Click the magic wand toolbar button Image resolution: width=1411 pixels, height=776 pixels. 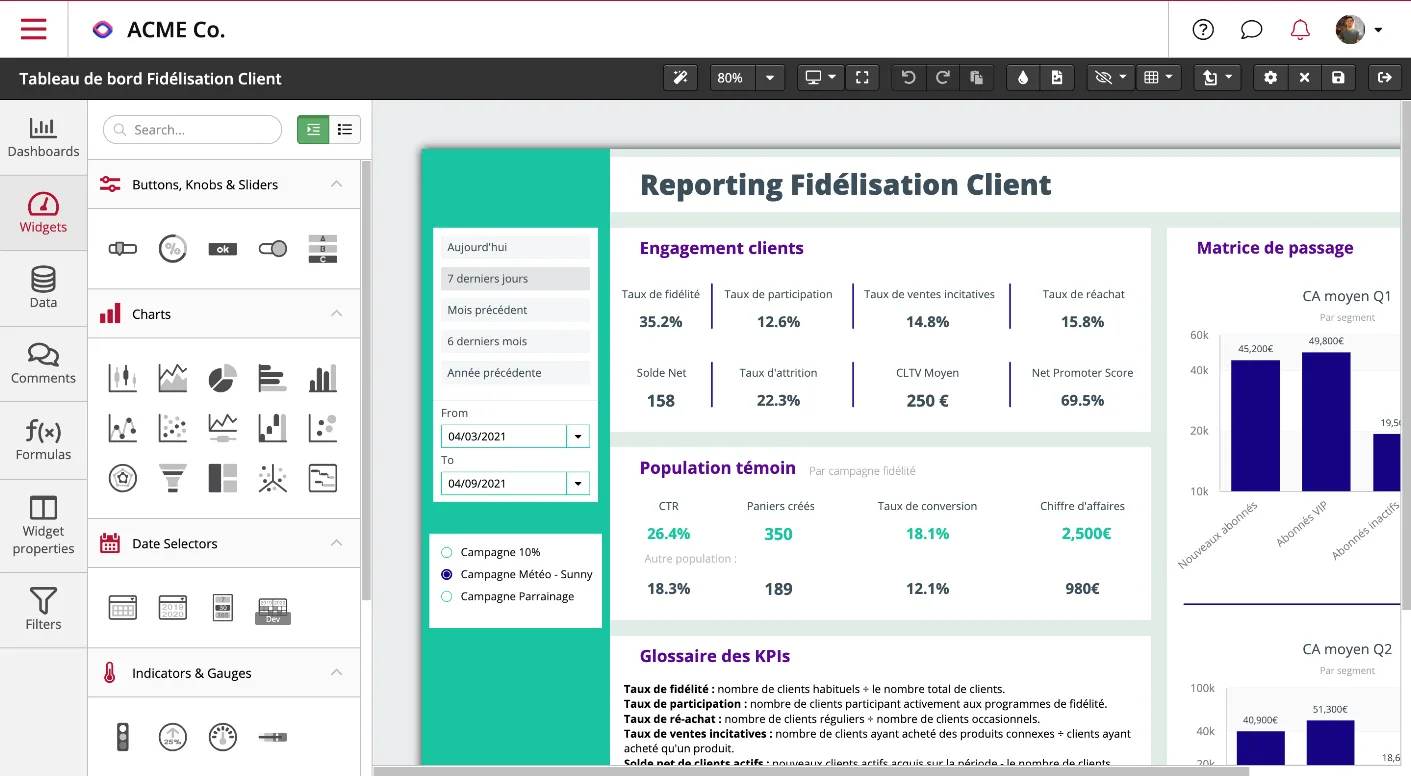[x=681, y=78]
